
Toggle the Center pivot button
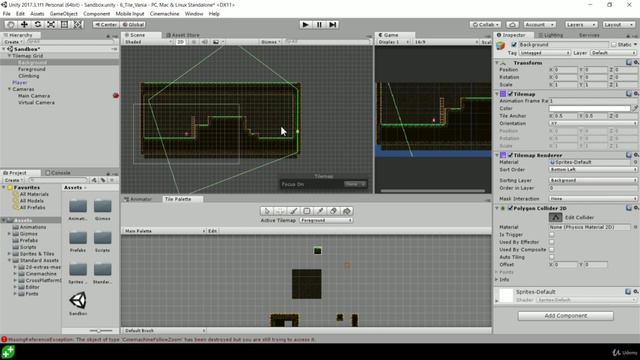click(x=106, y=24)
